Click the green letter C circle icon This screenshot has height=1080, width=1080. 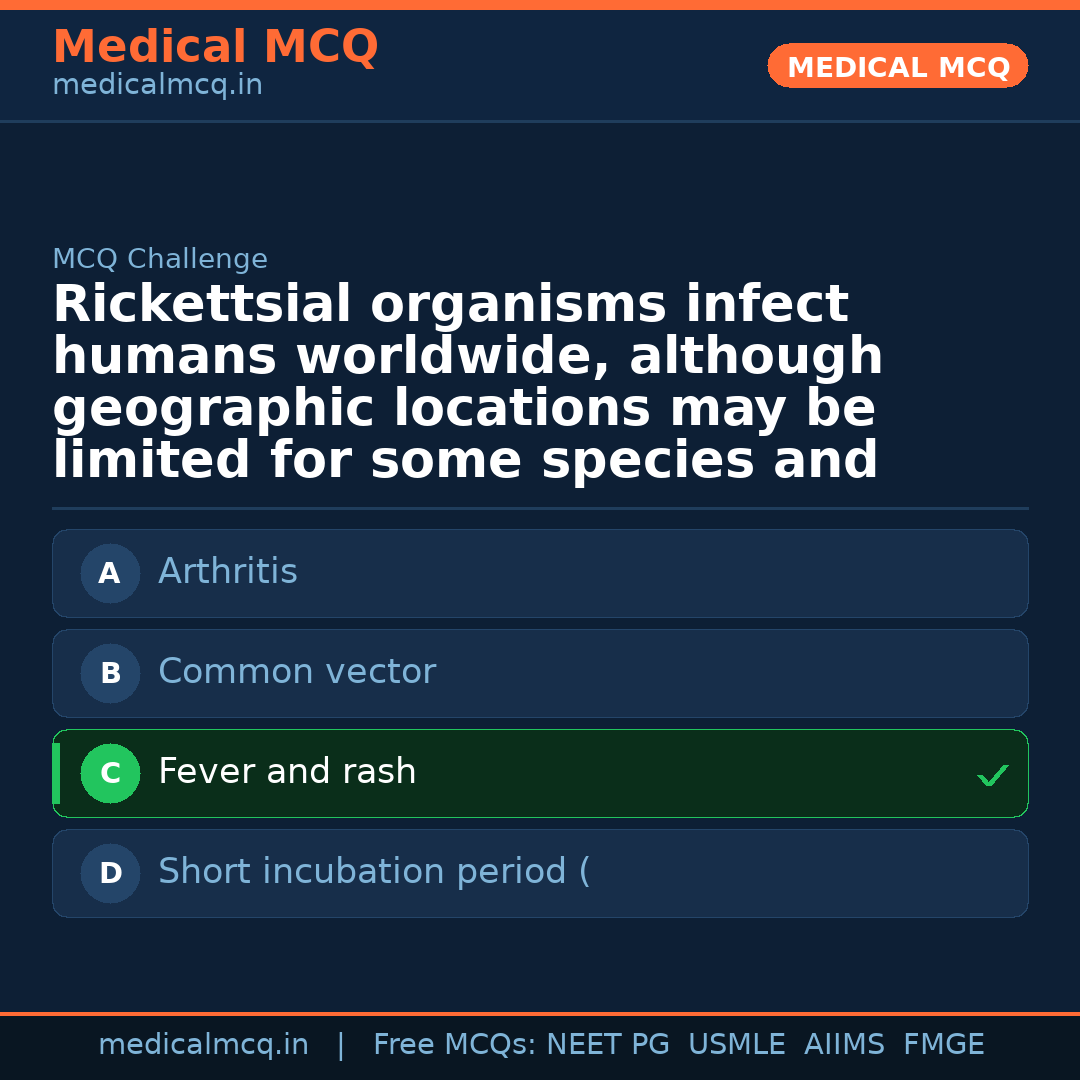pos(110,774)
